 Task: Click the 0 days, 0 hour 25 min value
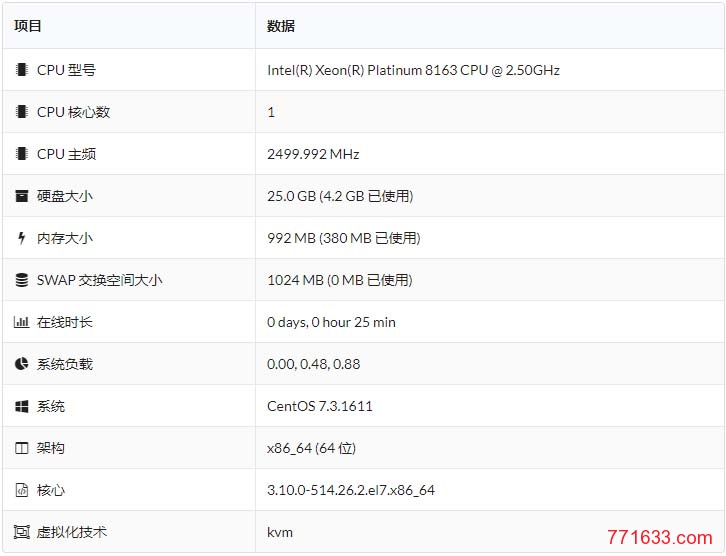331,322
